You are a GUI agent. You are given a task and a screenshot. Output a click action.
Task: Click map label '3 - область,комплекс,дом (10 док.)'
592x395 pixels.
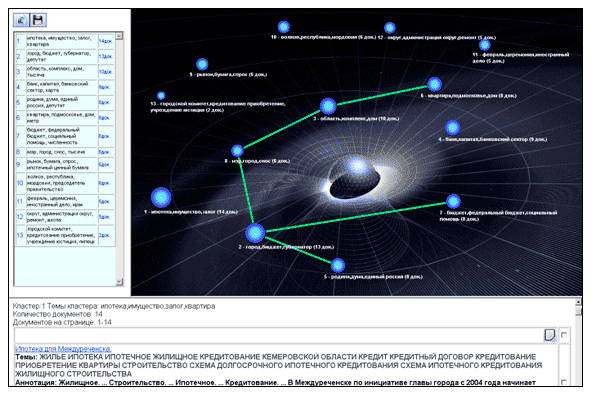click(x=356, y=119)
